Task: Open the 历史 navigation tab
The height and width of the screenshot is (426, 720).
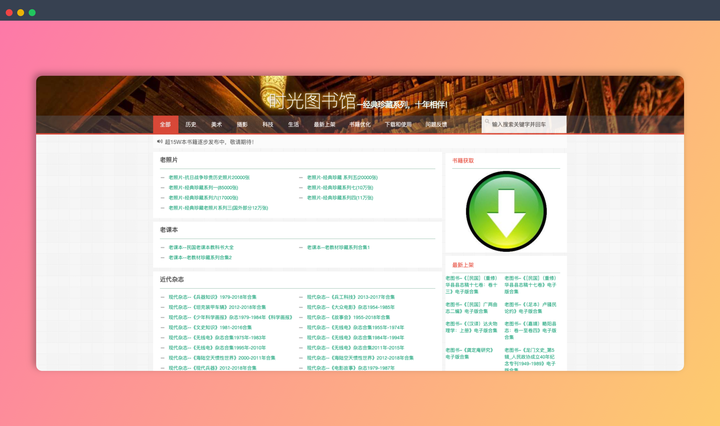Action: [x=191, y=125]
